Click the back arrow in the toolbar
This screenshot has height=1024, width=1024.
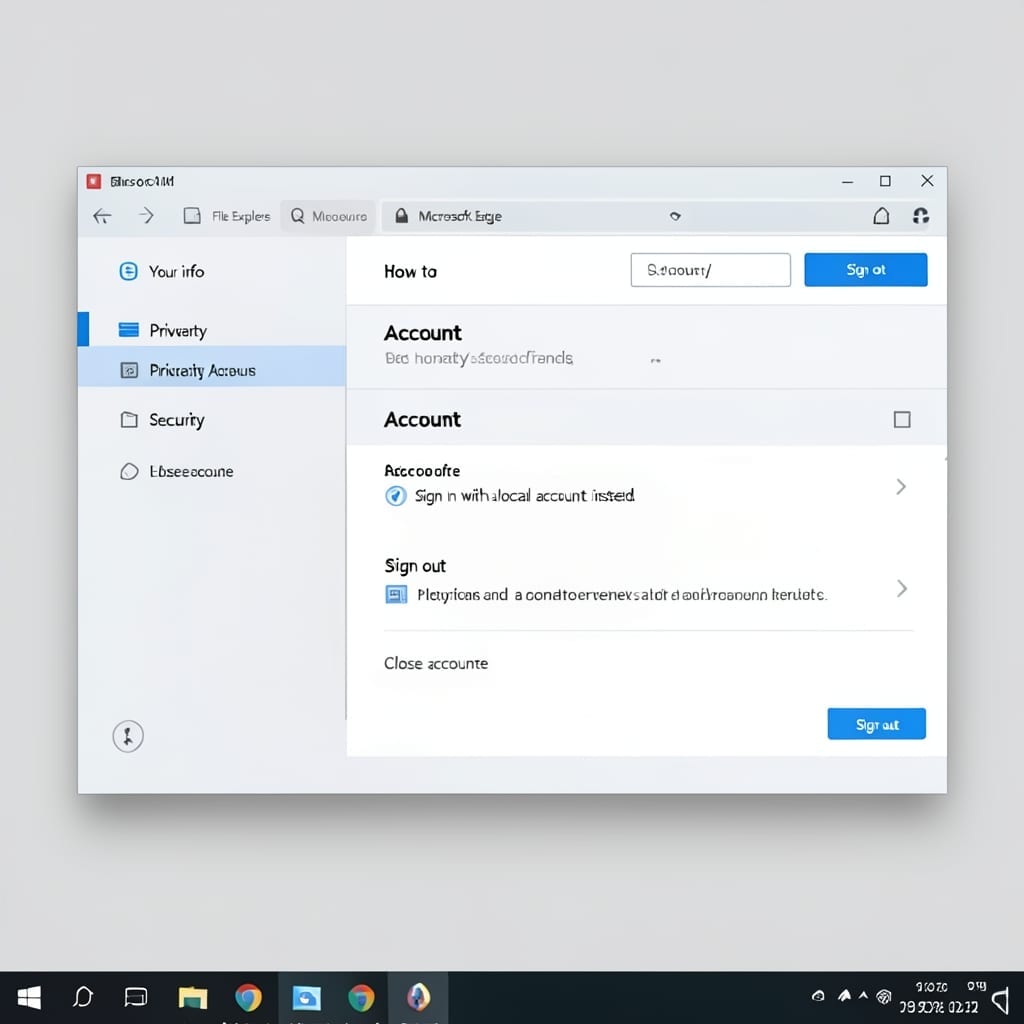[103, 216]
